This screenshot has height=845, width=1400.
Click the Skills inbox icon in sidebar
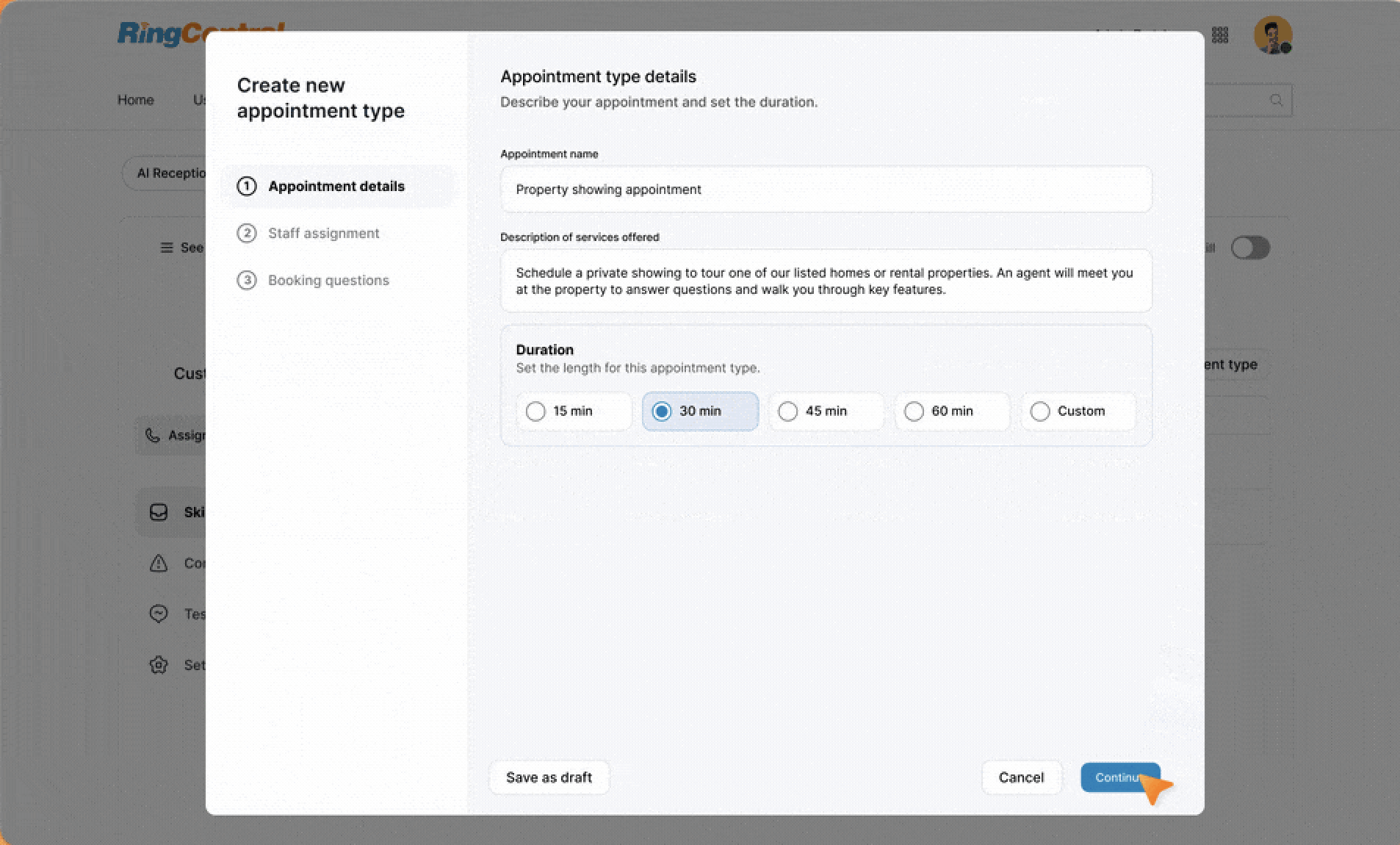159,512
